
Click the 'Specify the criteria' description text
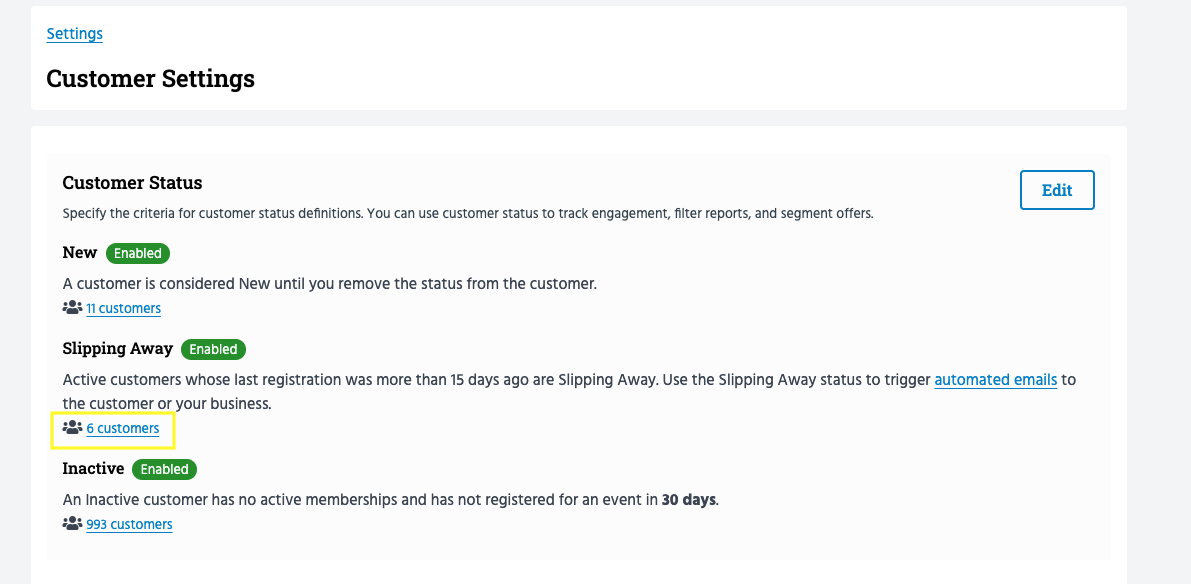click(467, 213)
